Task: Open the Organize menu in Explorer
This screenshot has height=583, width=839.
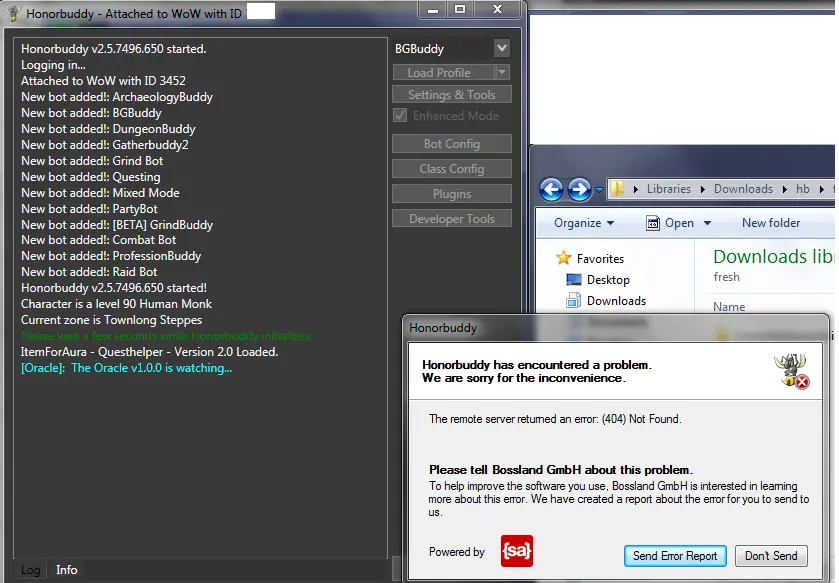Action: [x=584, y=223]
